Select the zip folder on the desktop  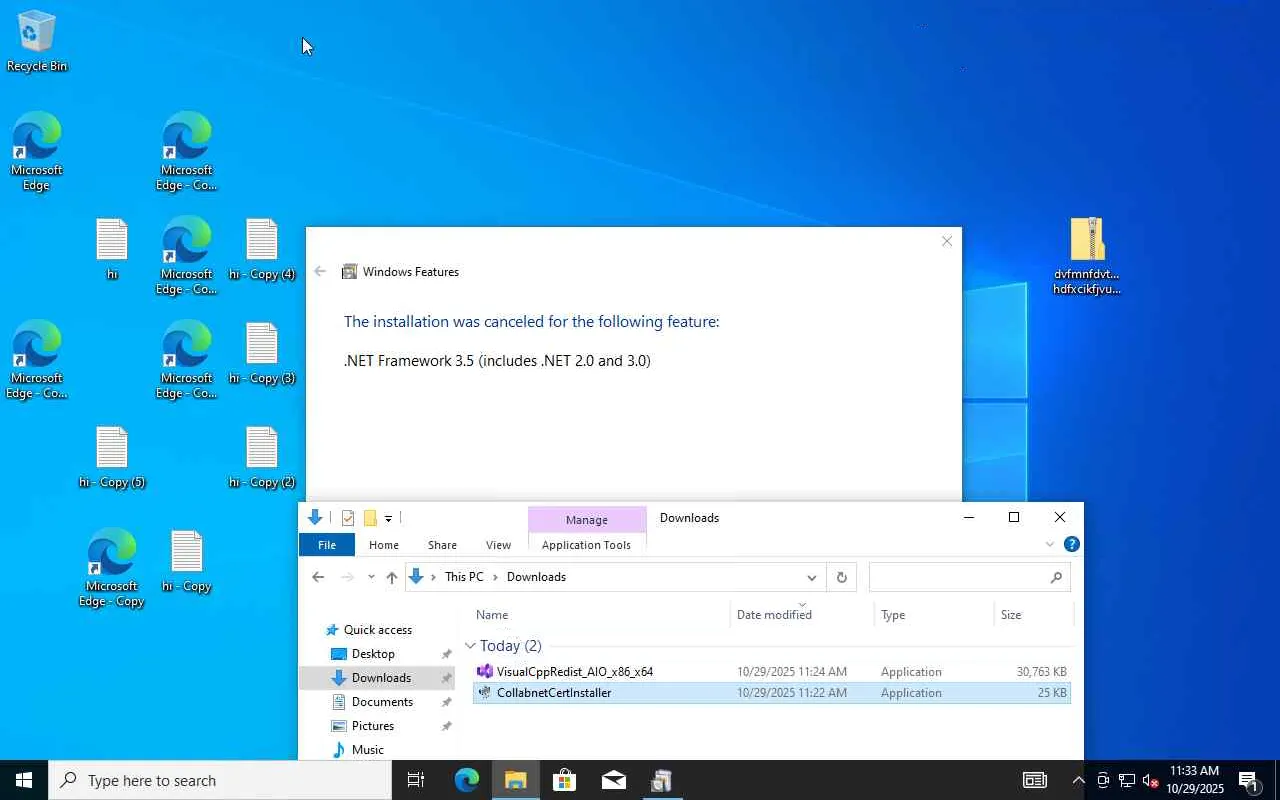coord(1086,257)
